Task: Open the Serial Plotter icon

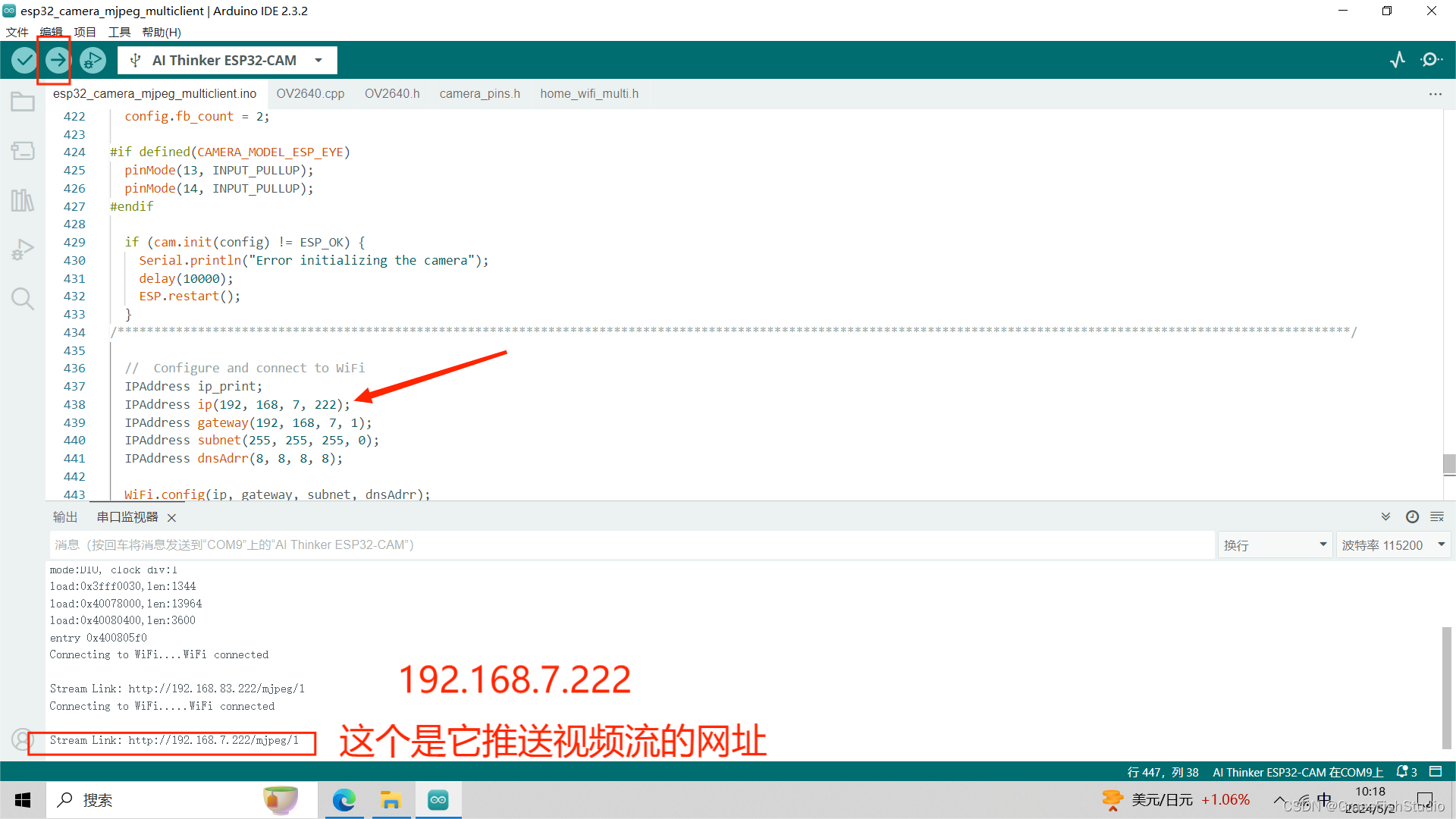Action: point(1398,60)
